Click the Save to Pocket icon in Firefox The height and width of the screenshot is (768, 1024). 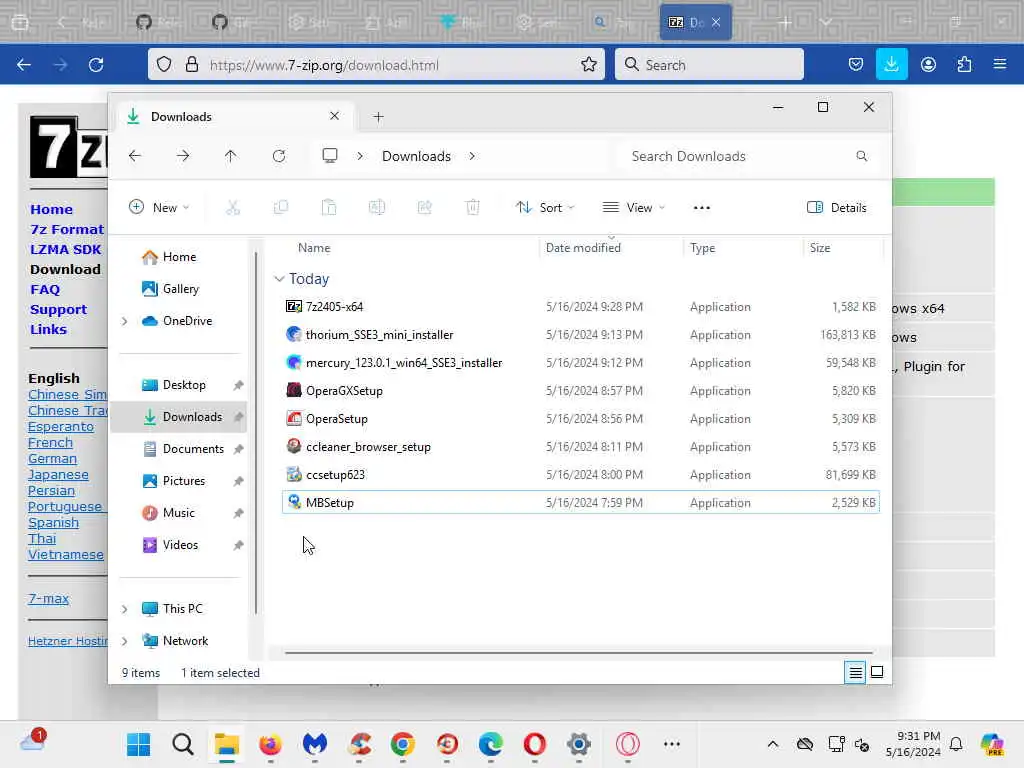pyautogui.click(x=856, y=64)
